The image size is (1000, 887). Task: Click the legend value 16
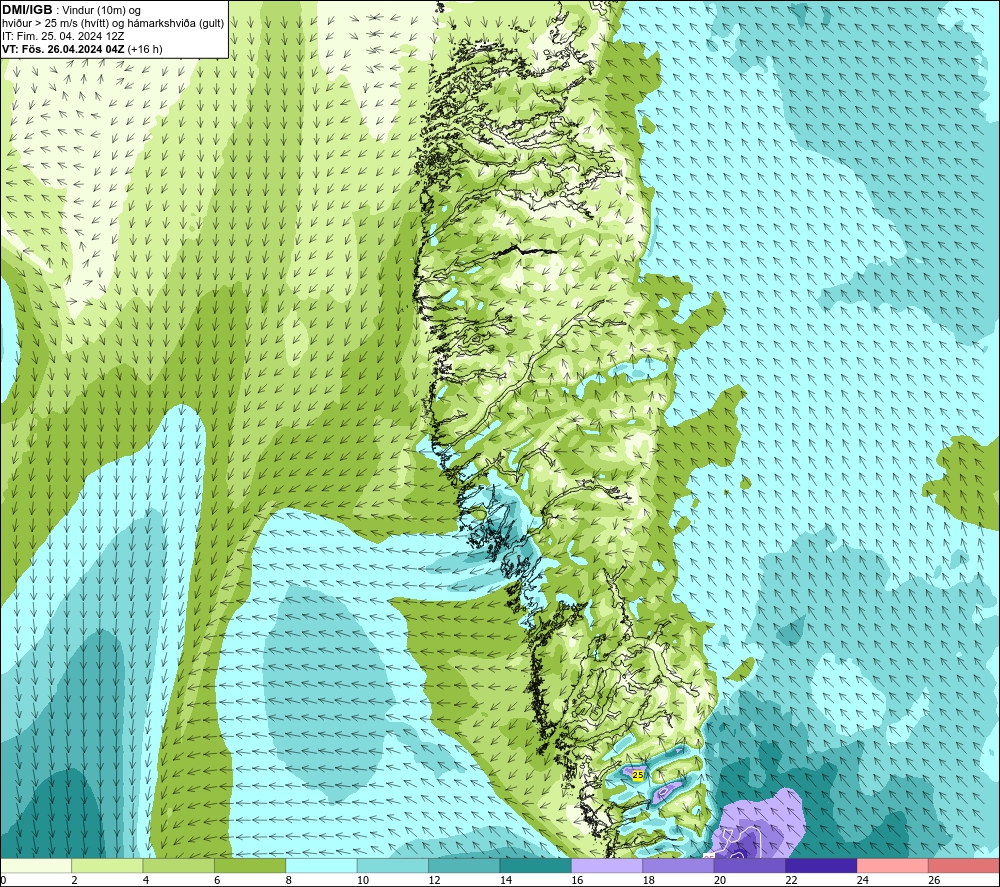[577, 880]
